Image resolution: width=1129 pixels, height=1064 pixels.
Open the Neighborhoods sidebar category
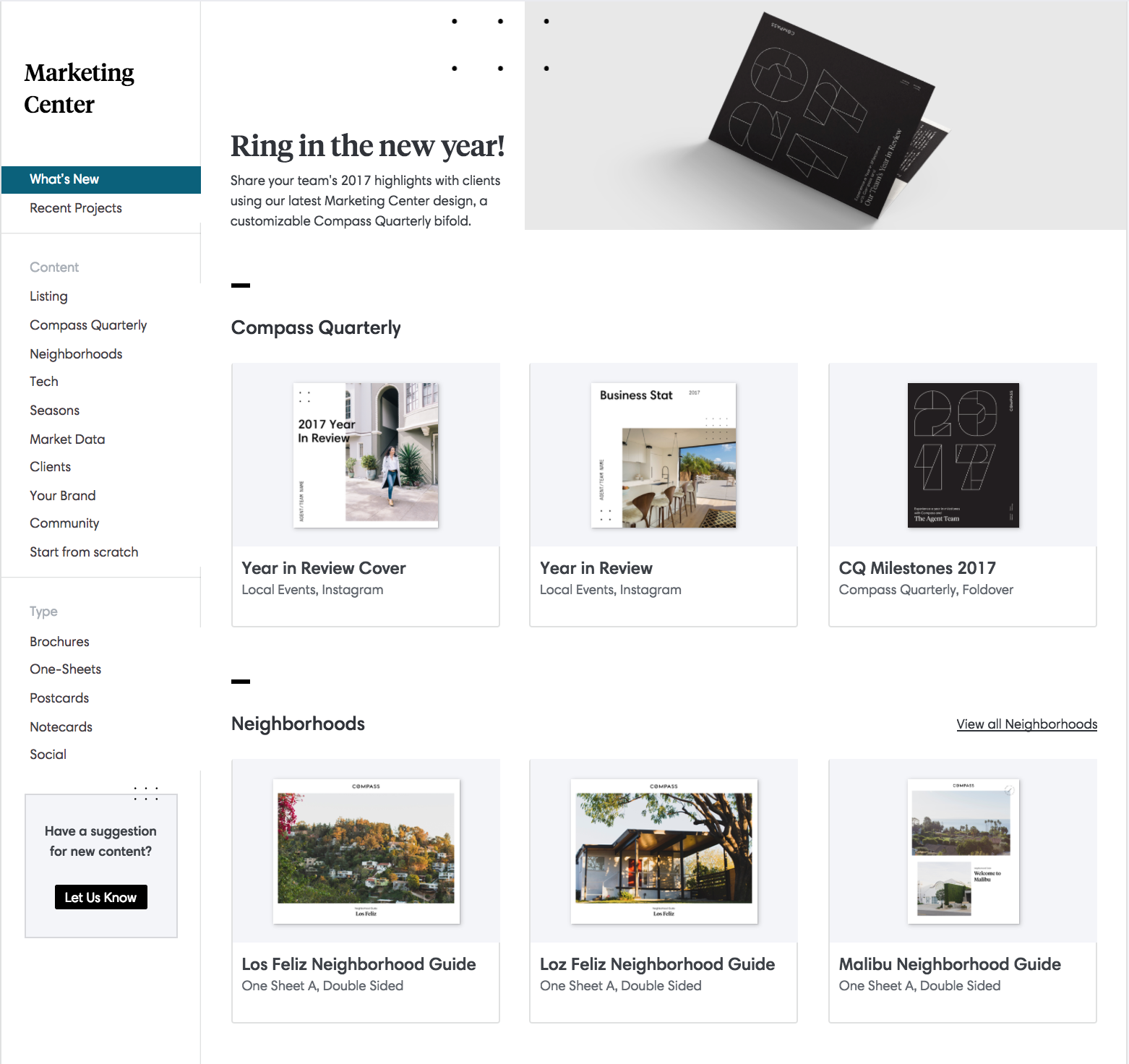(76, 354)
